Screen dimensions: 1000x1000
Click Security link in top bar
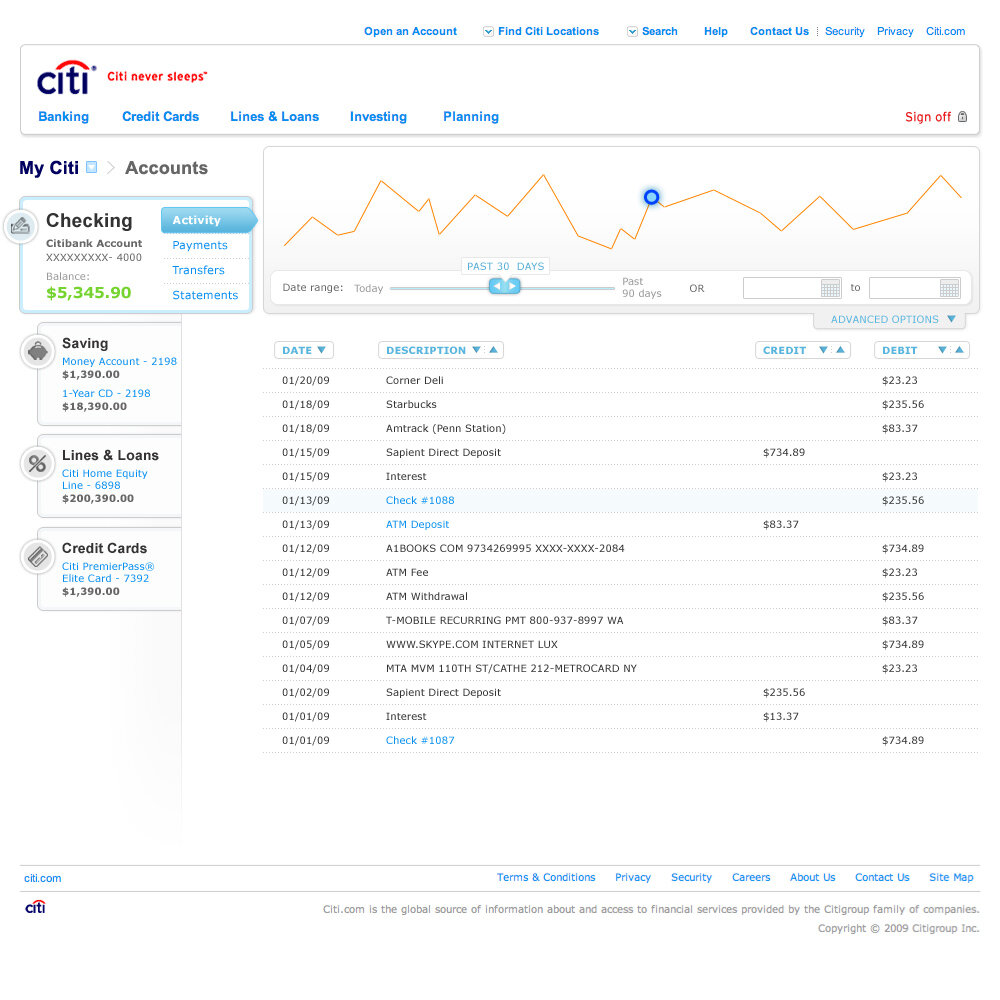844,31
